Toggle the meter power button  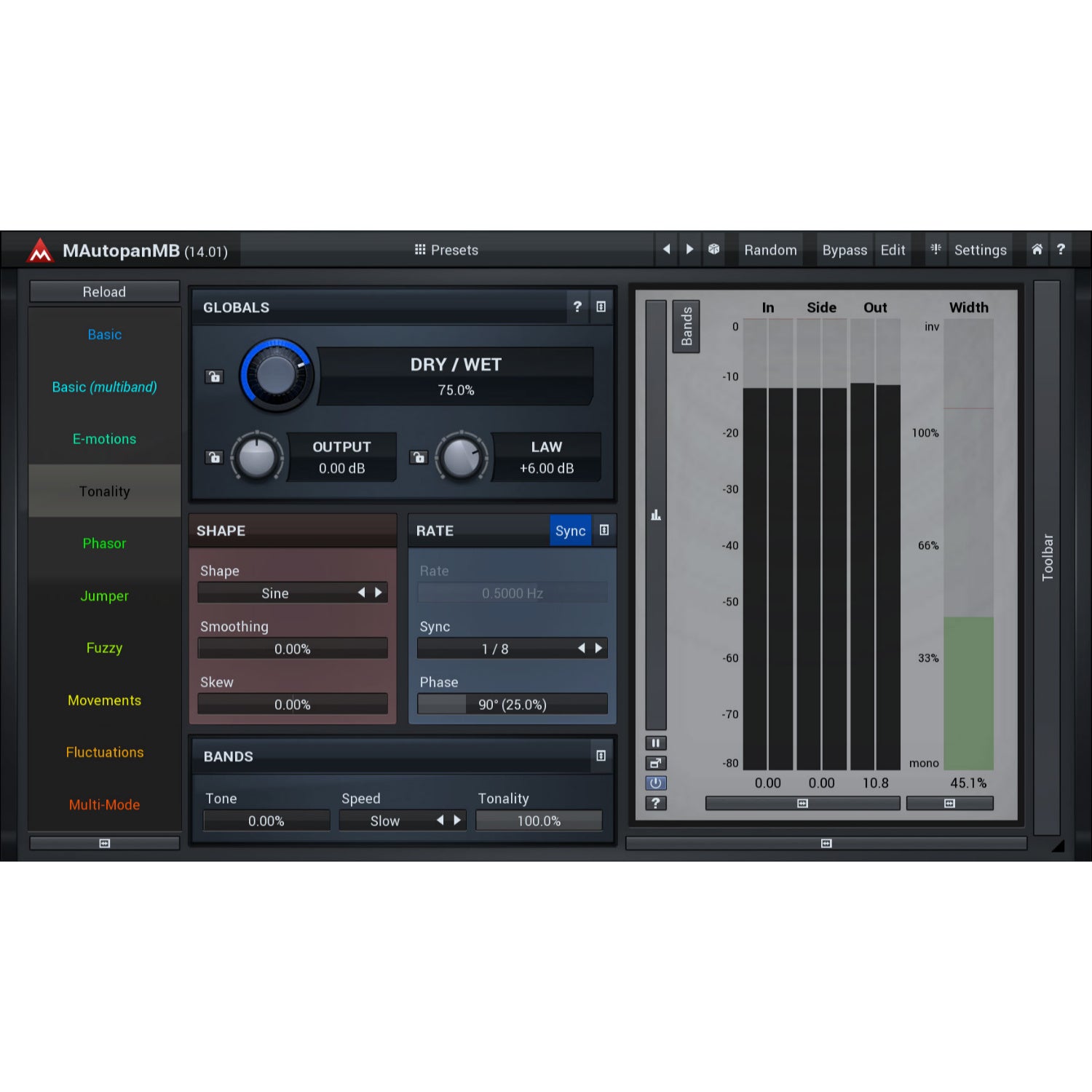point(656,783)
